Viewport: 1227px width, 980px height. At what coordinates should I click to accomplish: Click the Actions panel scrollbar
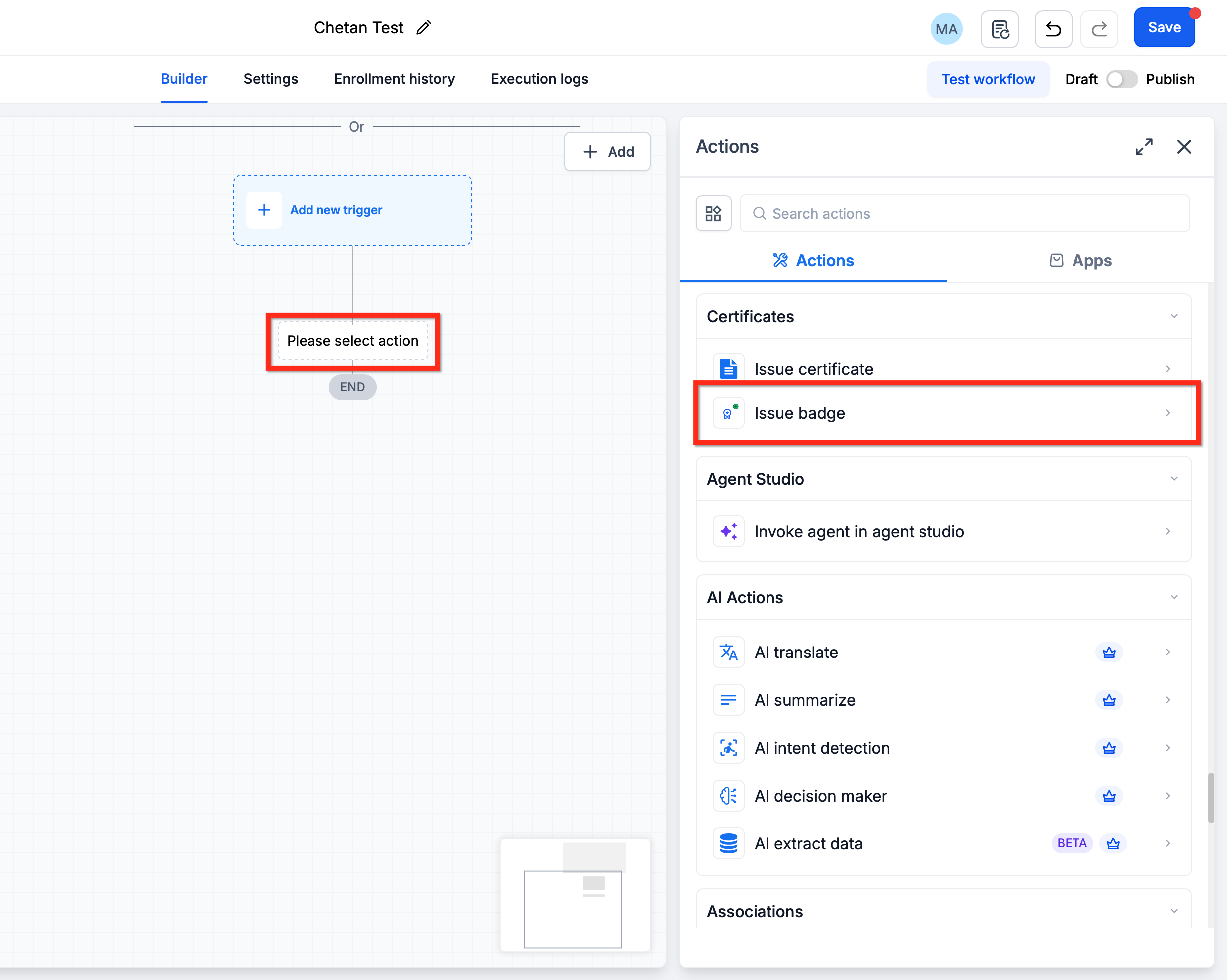[1211, 798]
